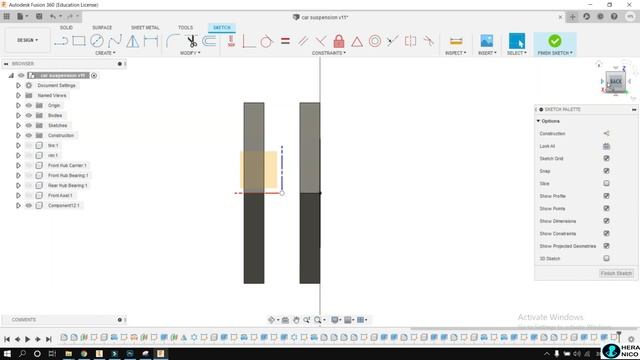
Task: Click the new design plus tab button
Action: coord(572,17)
